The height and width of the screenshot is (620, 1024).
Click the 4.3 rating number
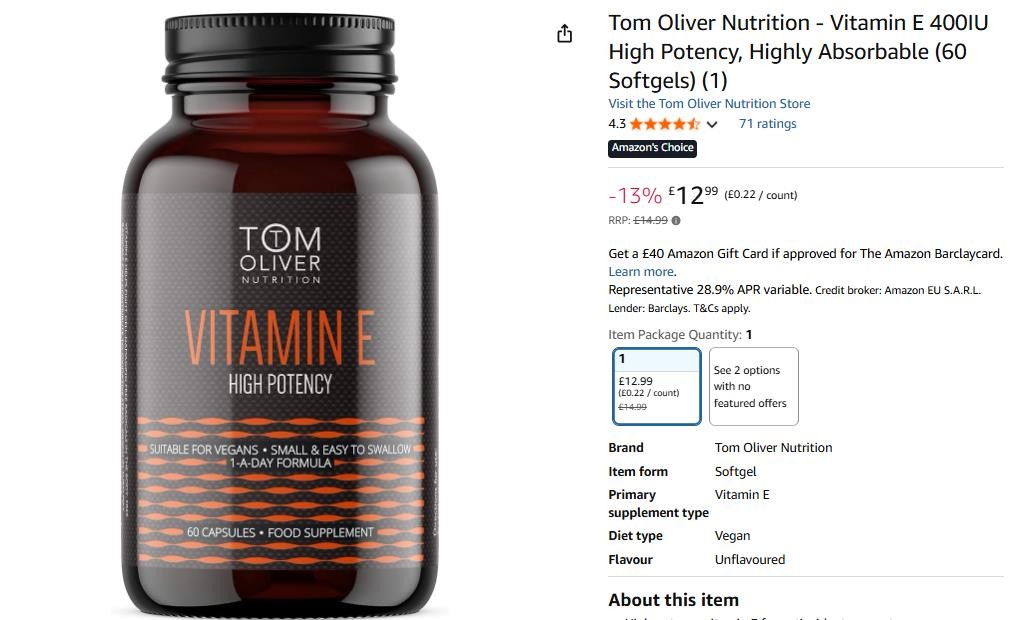click(616, 124)
